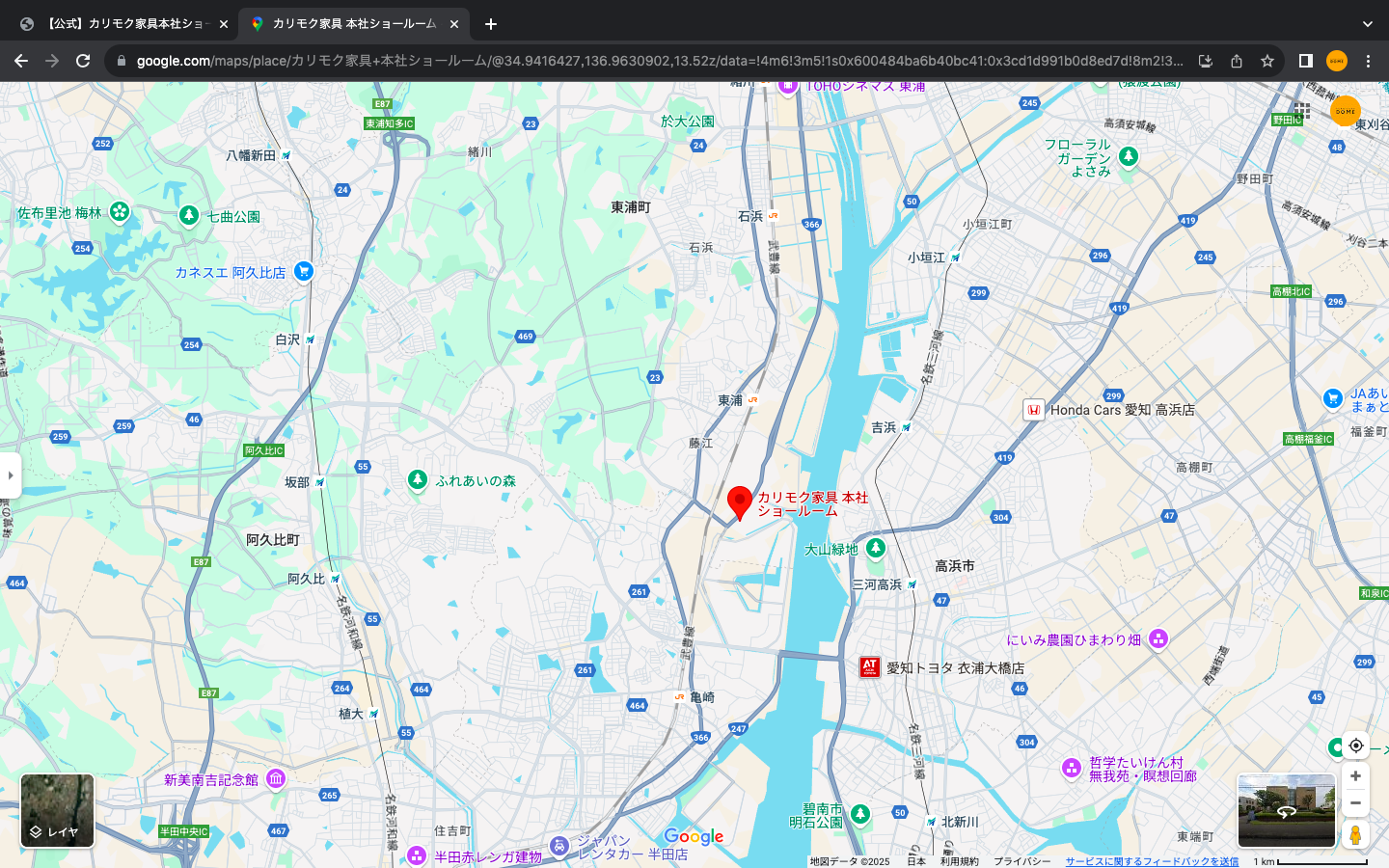Click the 哲学たいけん村 無我苑 purple marker

(1072, 768)
